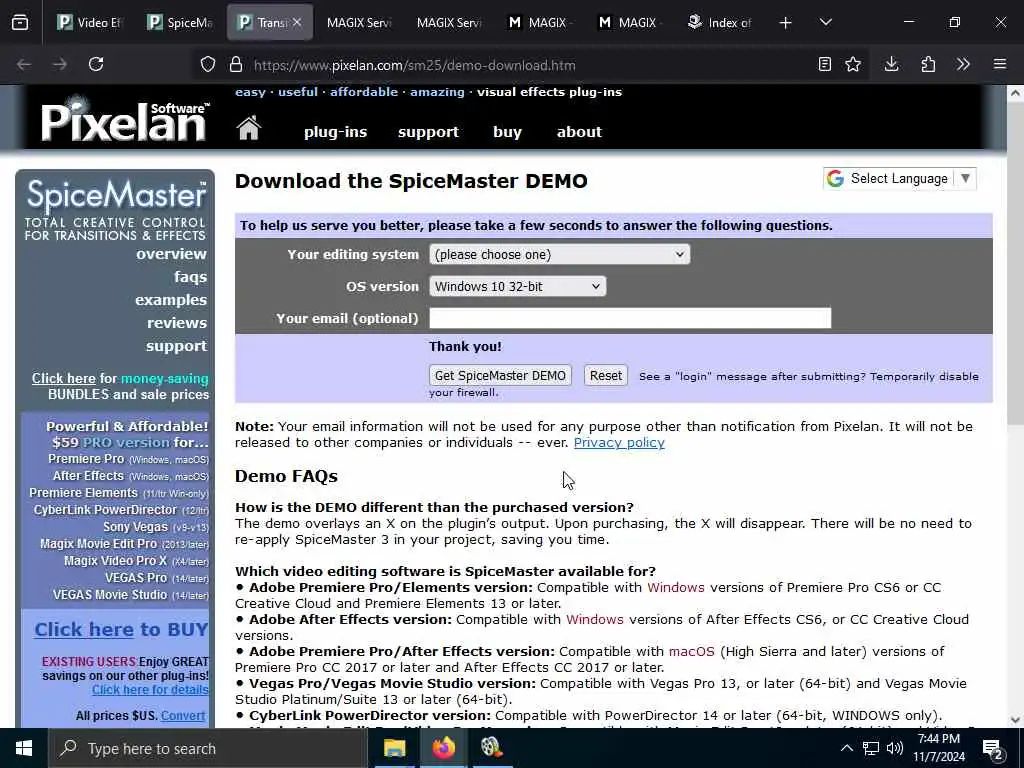
Task: Click the SpiceMaster sidebar logo
Action: [116, 209]
